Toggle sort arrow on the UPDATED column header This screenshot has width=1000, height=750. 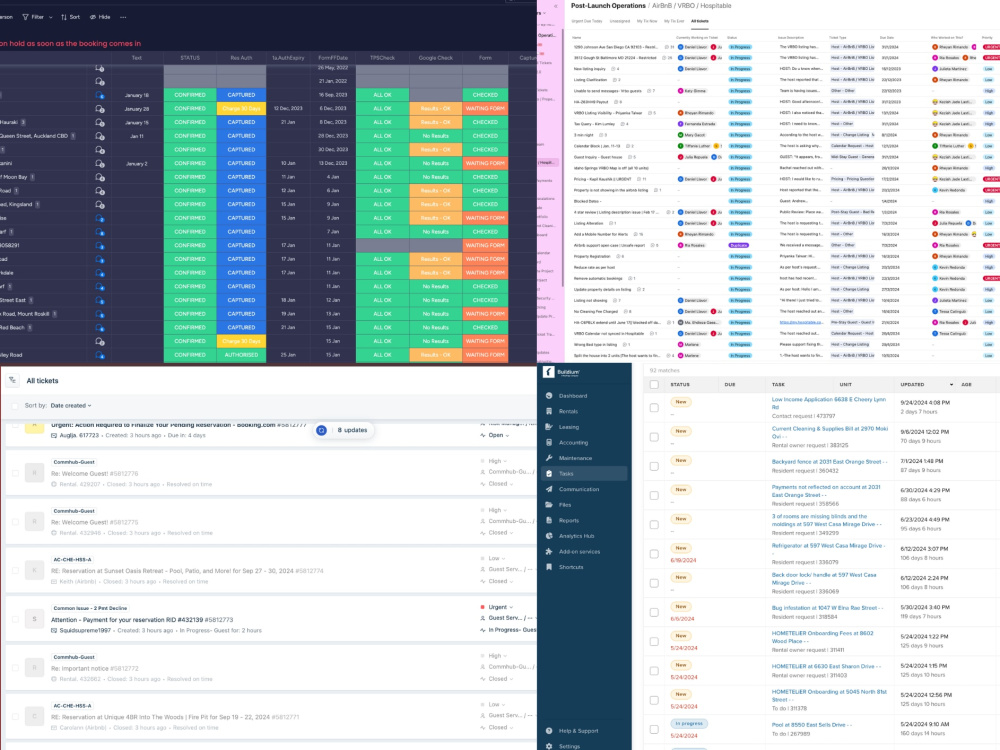click(x=952, y=385)
